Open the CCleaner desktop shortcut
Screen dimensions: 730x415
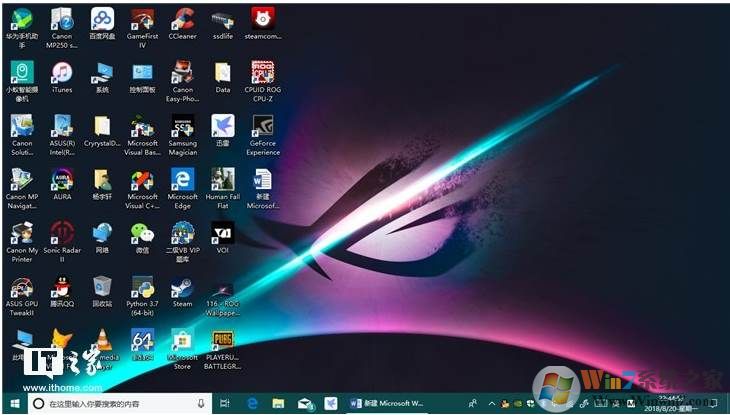point(182,19)
